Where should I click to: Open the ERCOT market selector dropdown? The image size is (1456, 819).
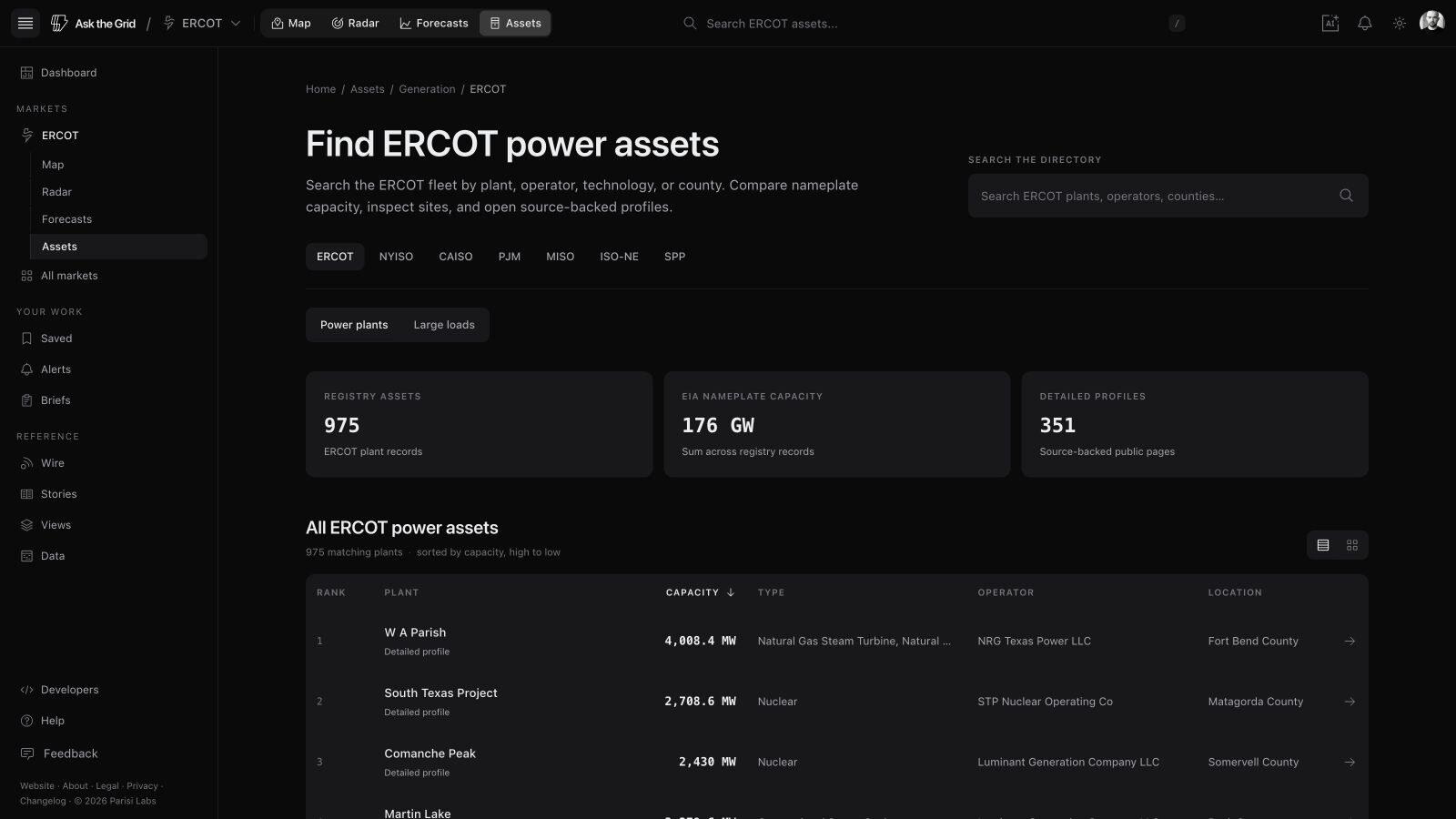(202, 24)
